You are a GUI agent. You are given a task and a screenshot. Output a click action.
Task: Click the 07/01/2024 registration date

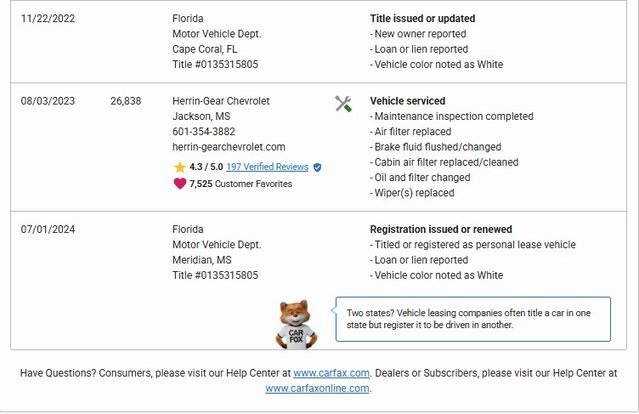pos(48,229)
